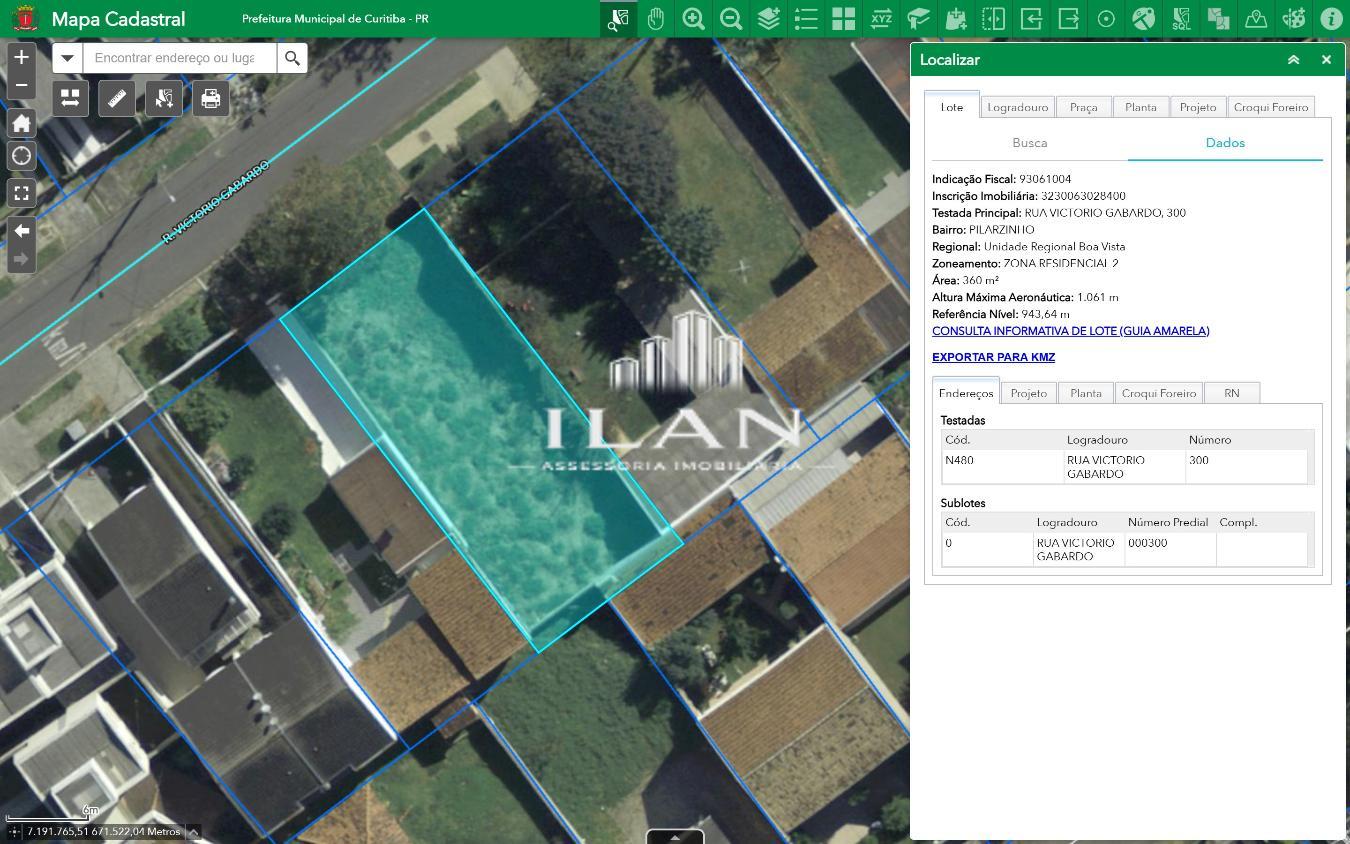
Task: Activate the zoom out magnifier tool
Action: [x=731, y=18]
